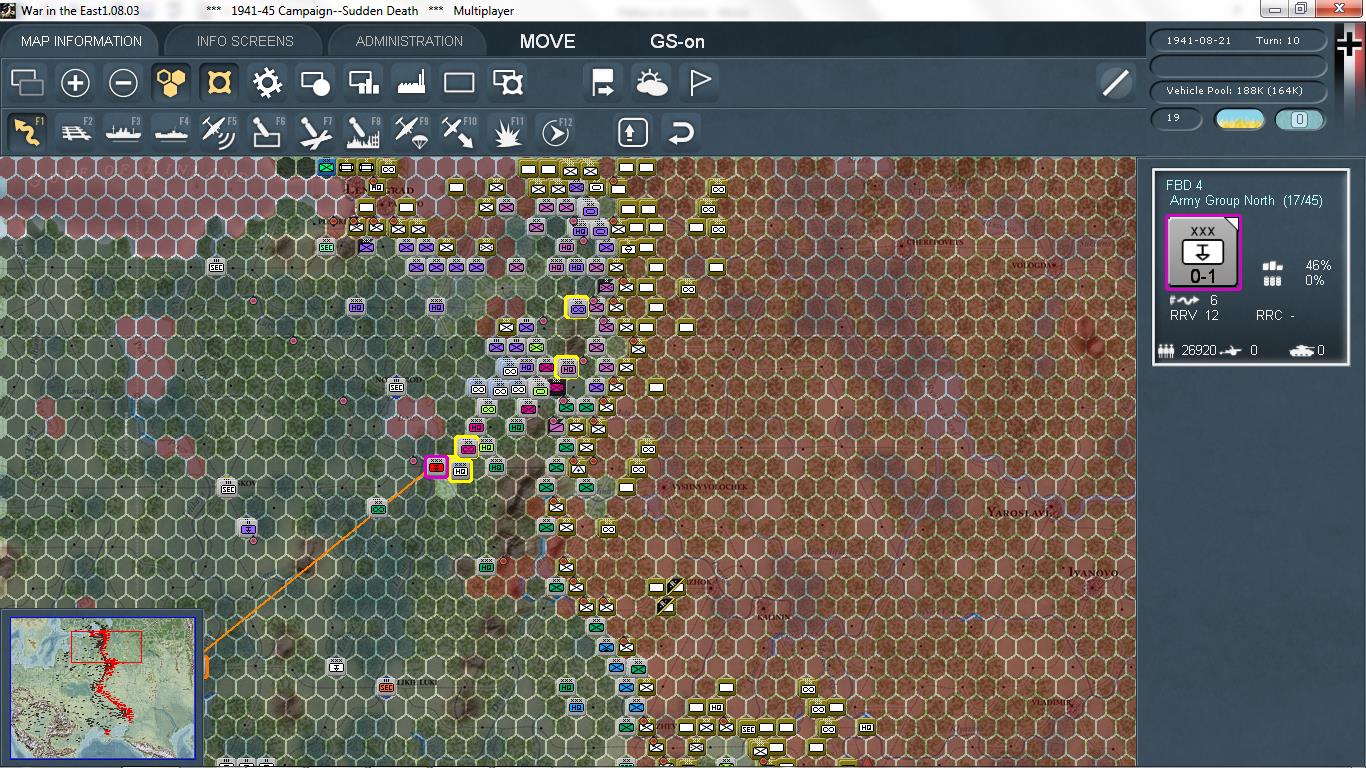Open the commander's report up-arrow icon

pos(632,130)
